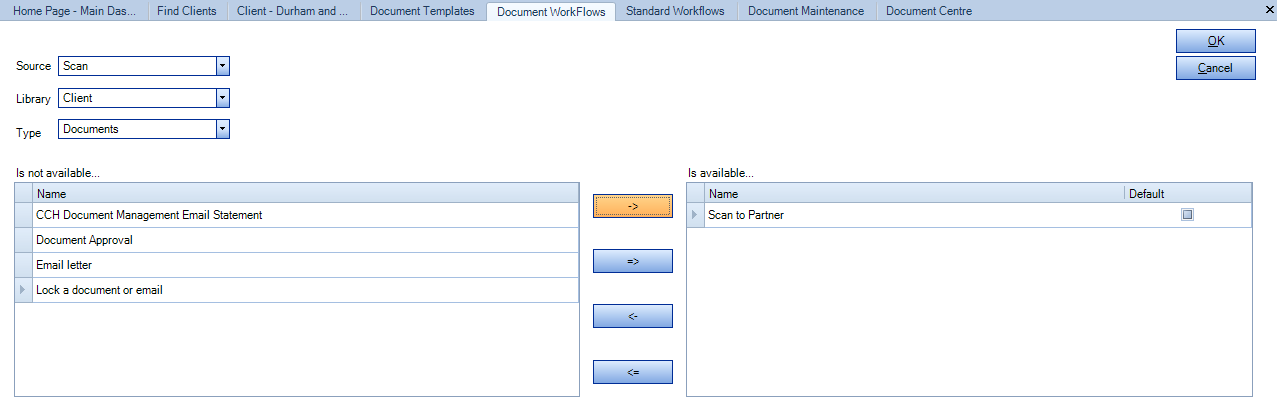Click row selector arrow beside Lock a document
1277x402 pixels.
click(x=24, y=290)
